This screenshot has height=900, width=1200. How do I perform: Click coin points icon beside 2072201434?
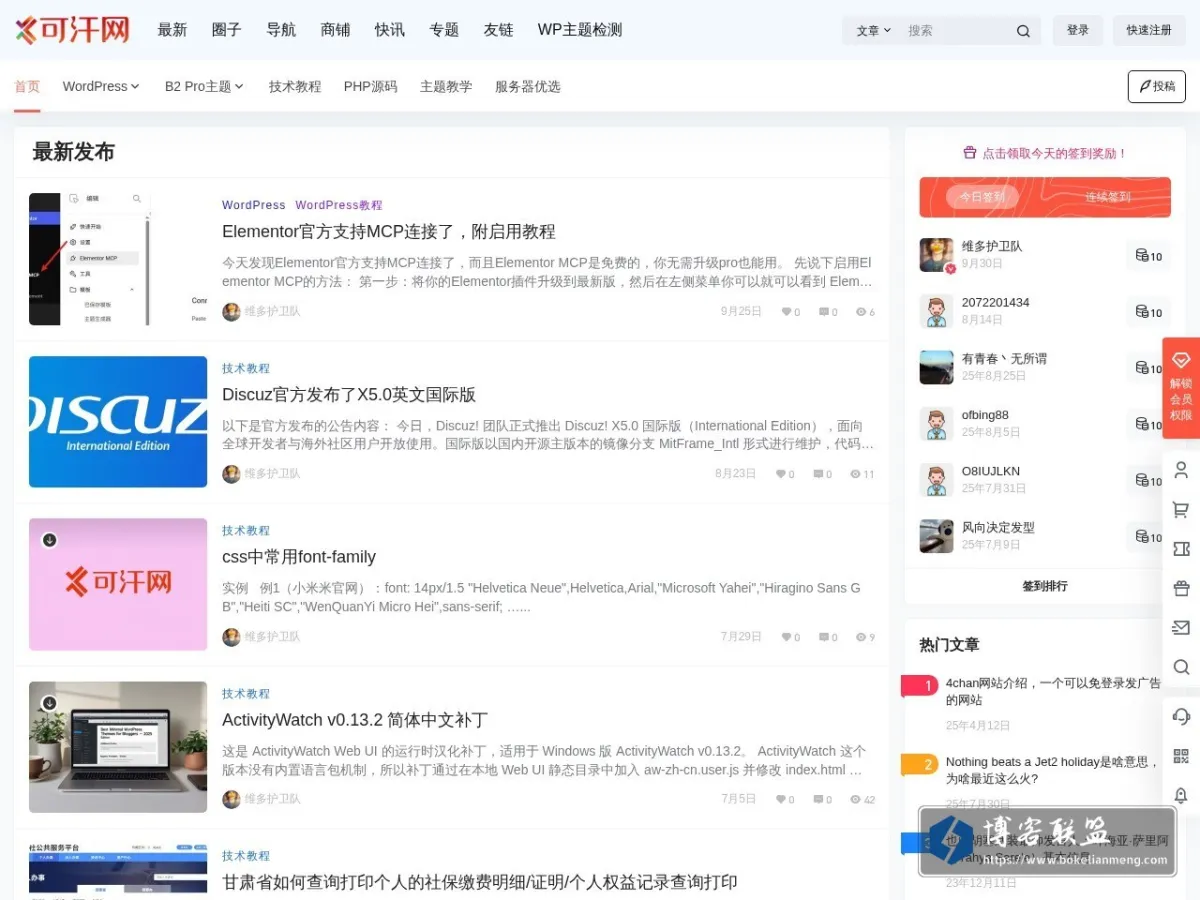click(x=1142, y=312)
